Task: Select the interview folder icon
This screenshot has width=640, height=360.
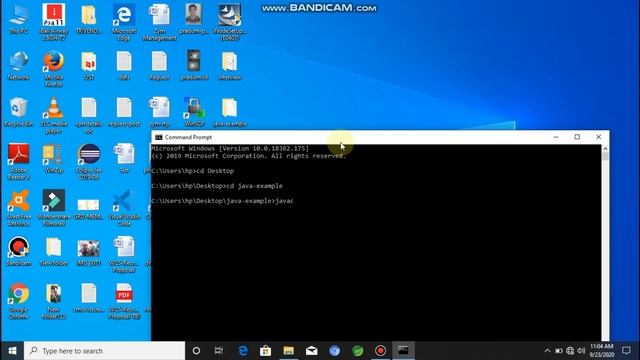Action: 229,65
